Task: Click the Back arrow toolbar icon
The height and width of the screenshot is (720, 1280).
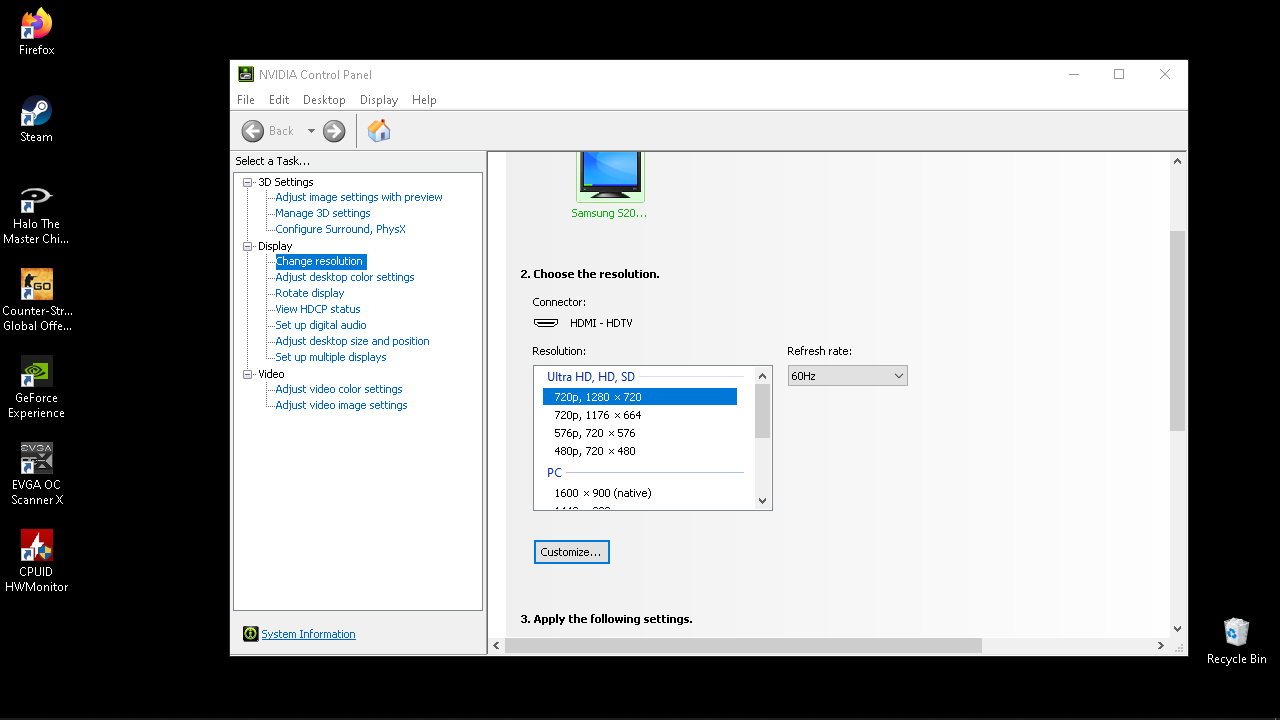Action: 253,131
